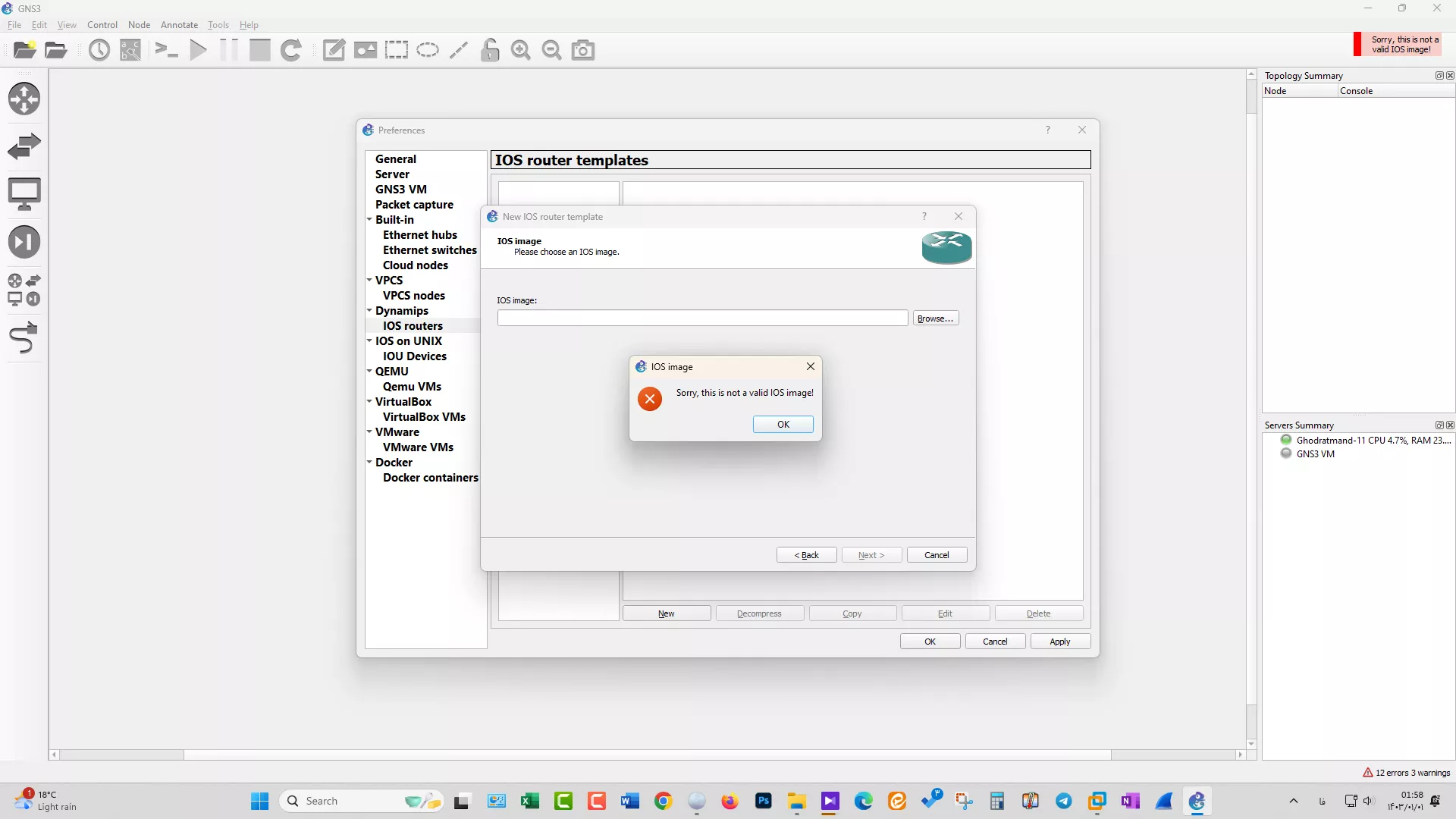Select General in the Preferences list
1456x819 pixels.
396,159
